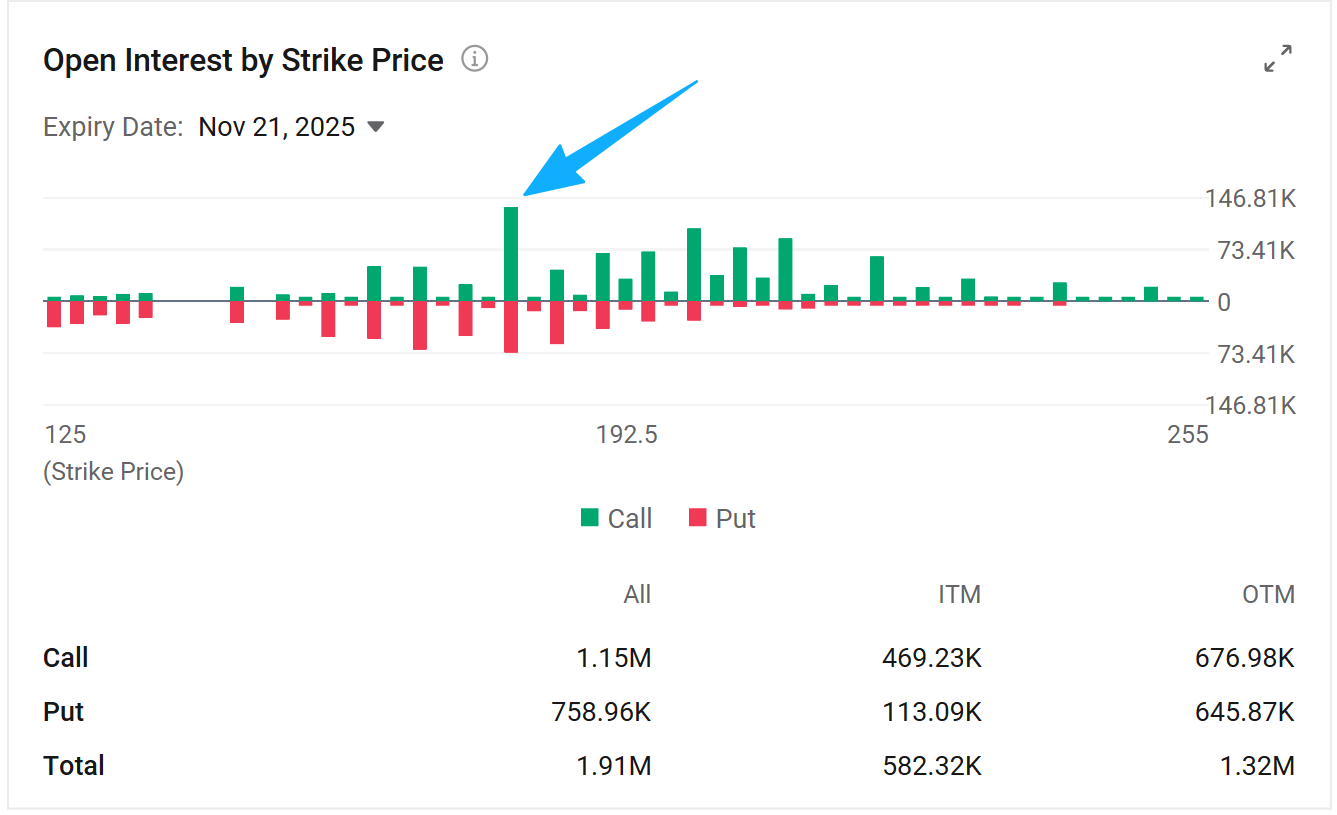Click the Call row label
Image resolution: width=1337 pixels, height=815 pixels.
pyautogui.click(x=66, y=658)
